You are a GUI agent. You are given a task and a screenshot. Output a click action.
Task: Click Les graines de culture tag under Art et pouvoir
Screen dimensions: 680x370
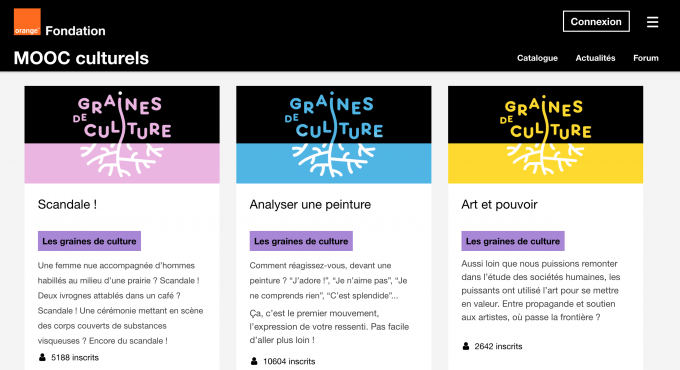tap(513, 241)
